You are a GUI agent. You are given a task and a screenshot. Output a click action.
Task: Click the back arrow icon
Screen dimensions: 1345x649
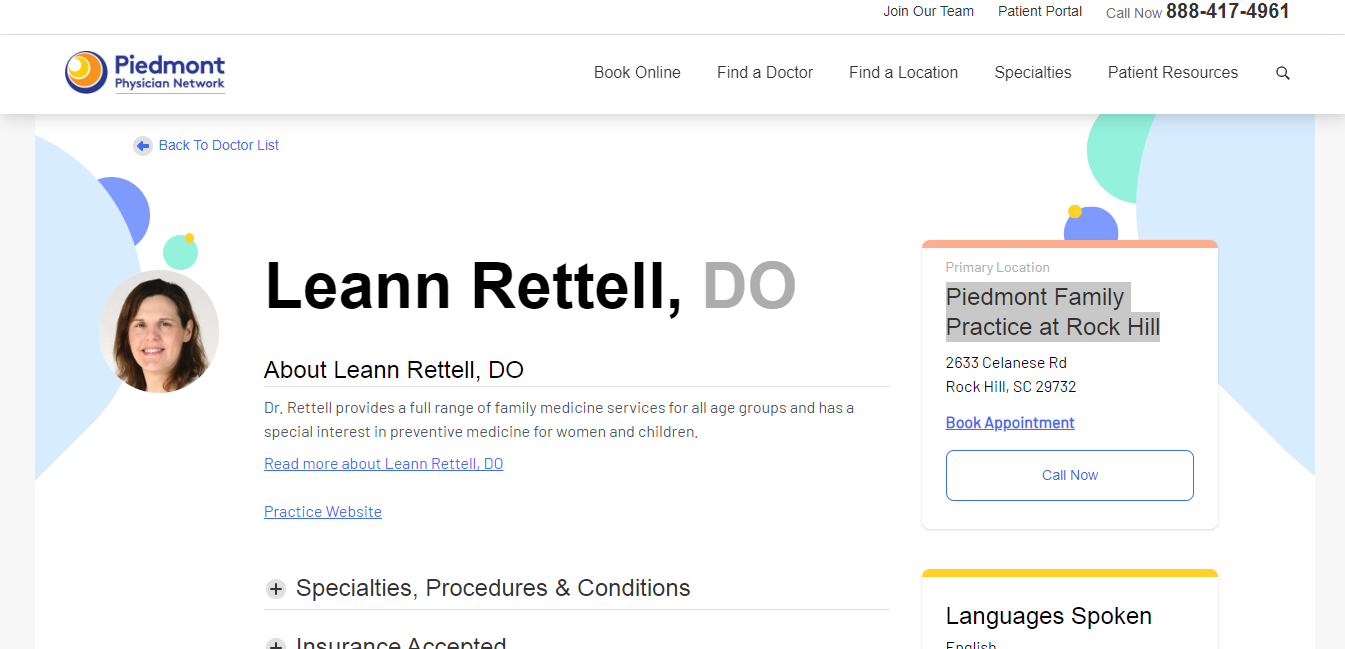[x=143, y=146]
